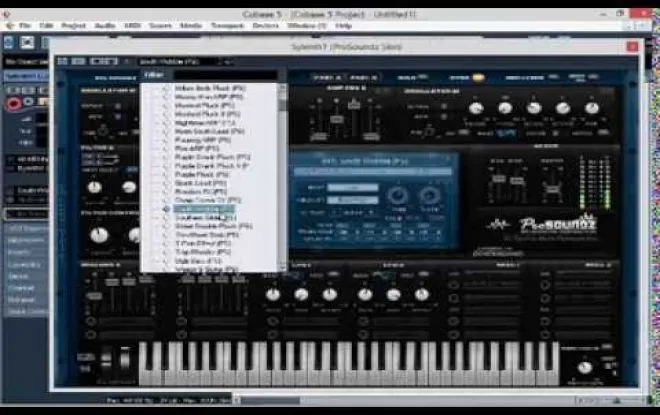Turn Oscillator A2 Phase knob (second of five)

click(505, 108)
